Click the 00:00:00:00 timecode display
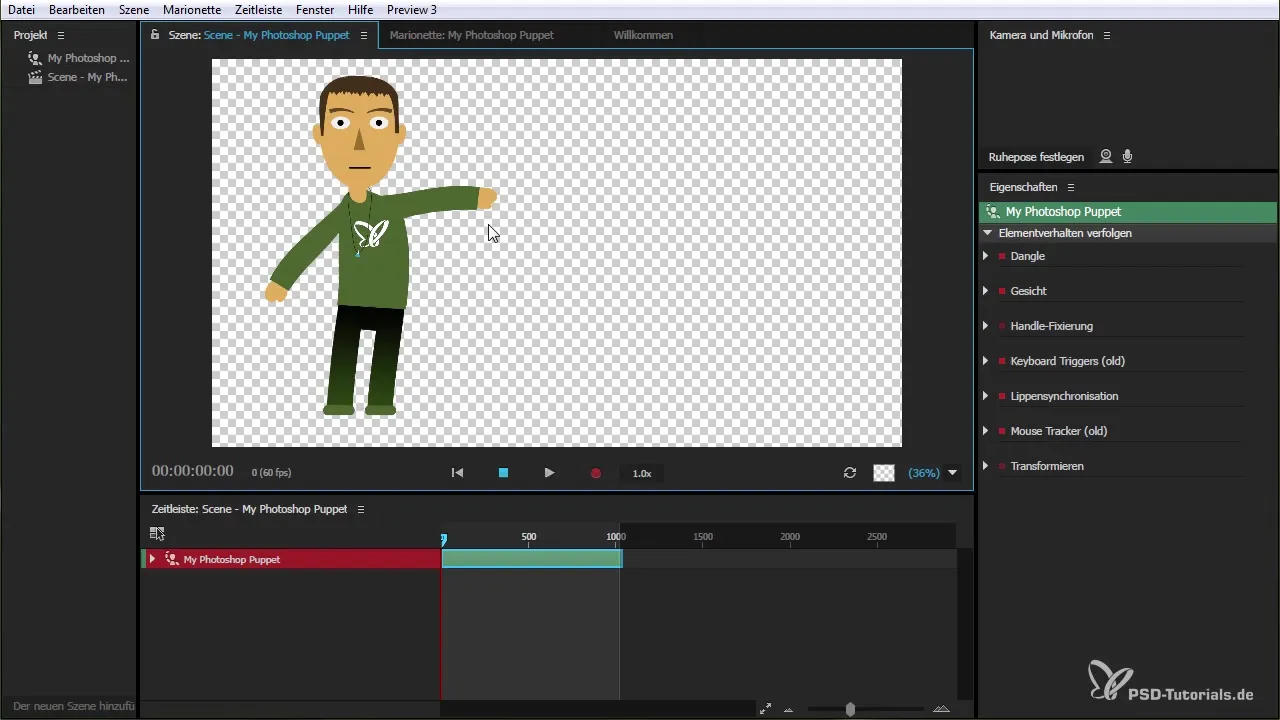 193,471
